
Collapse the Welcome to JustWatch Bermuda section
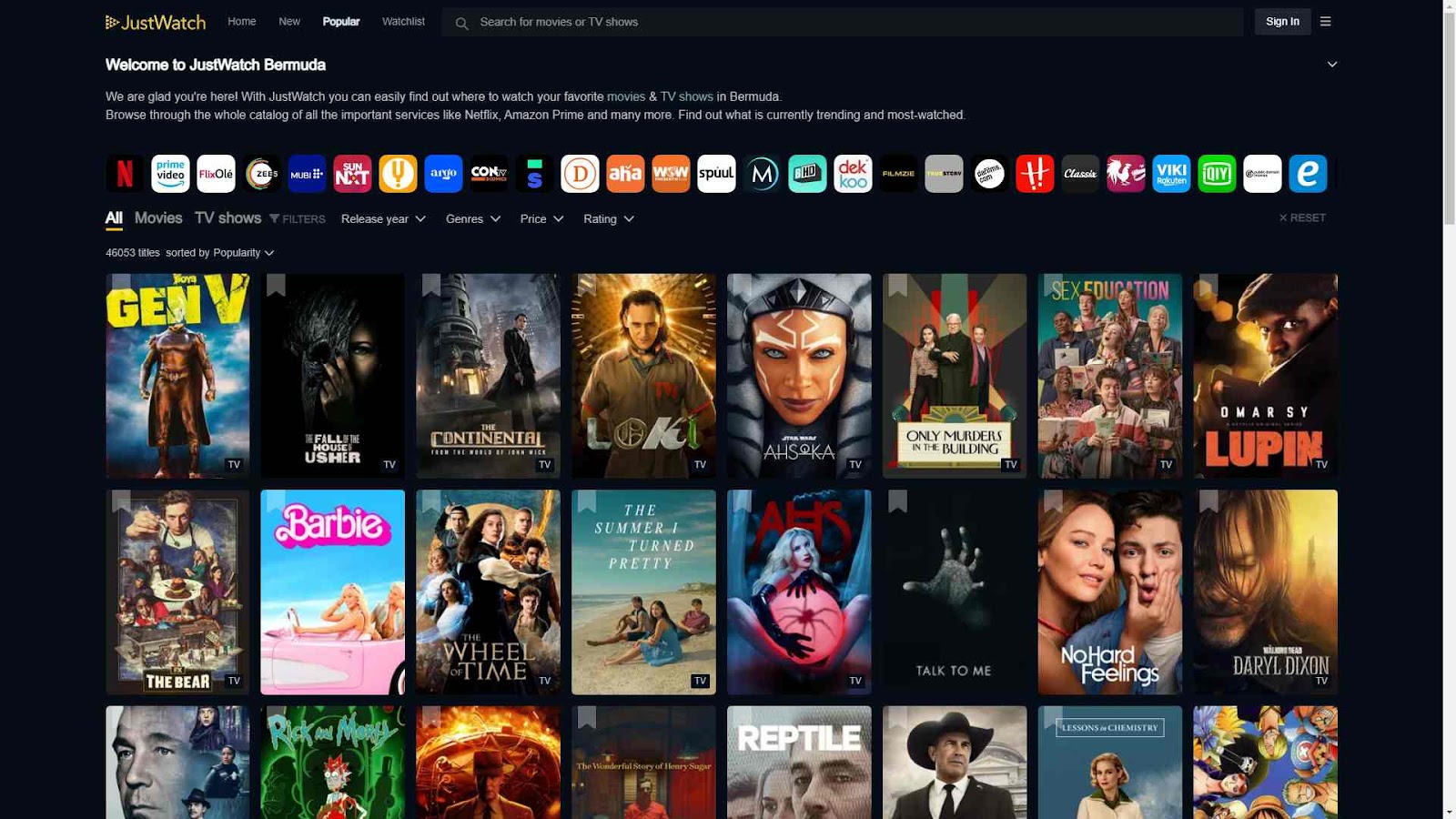point(1332,65)
